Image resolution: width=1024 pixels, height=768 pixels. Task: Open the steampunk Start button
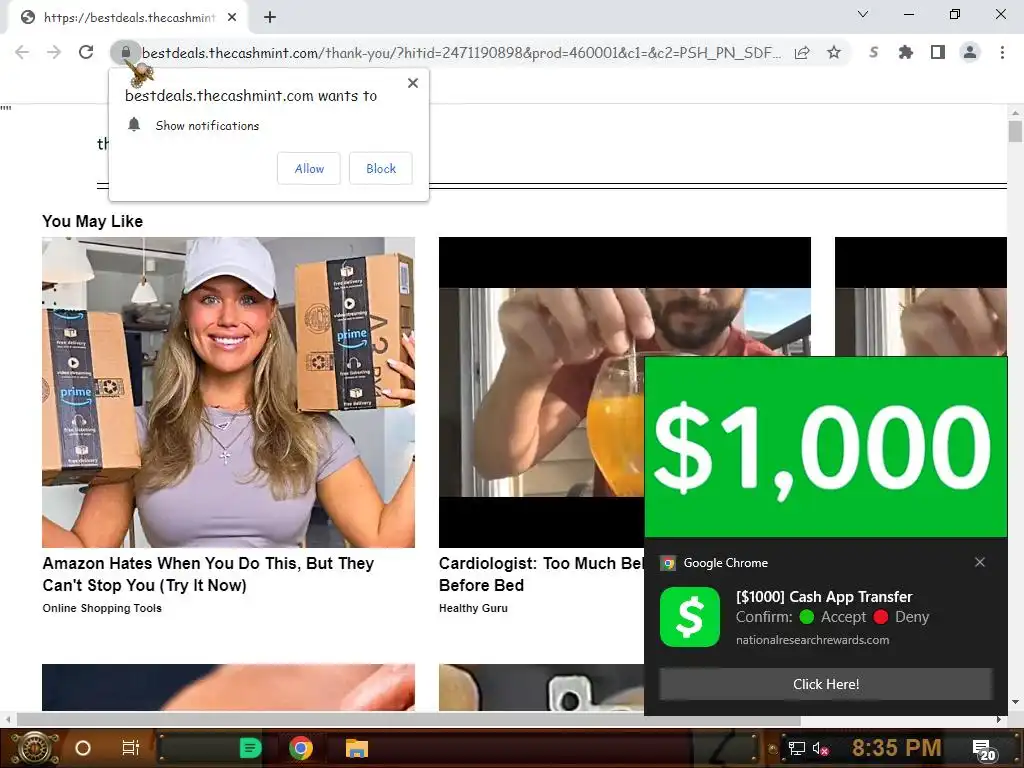click(x=35, y=748)
